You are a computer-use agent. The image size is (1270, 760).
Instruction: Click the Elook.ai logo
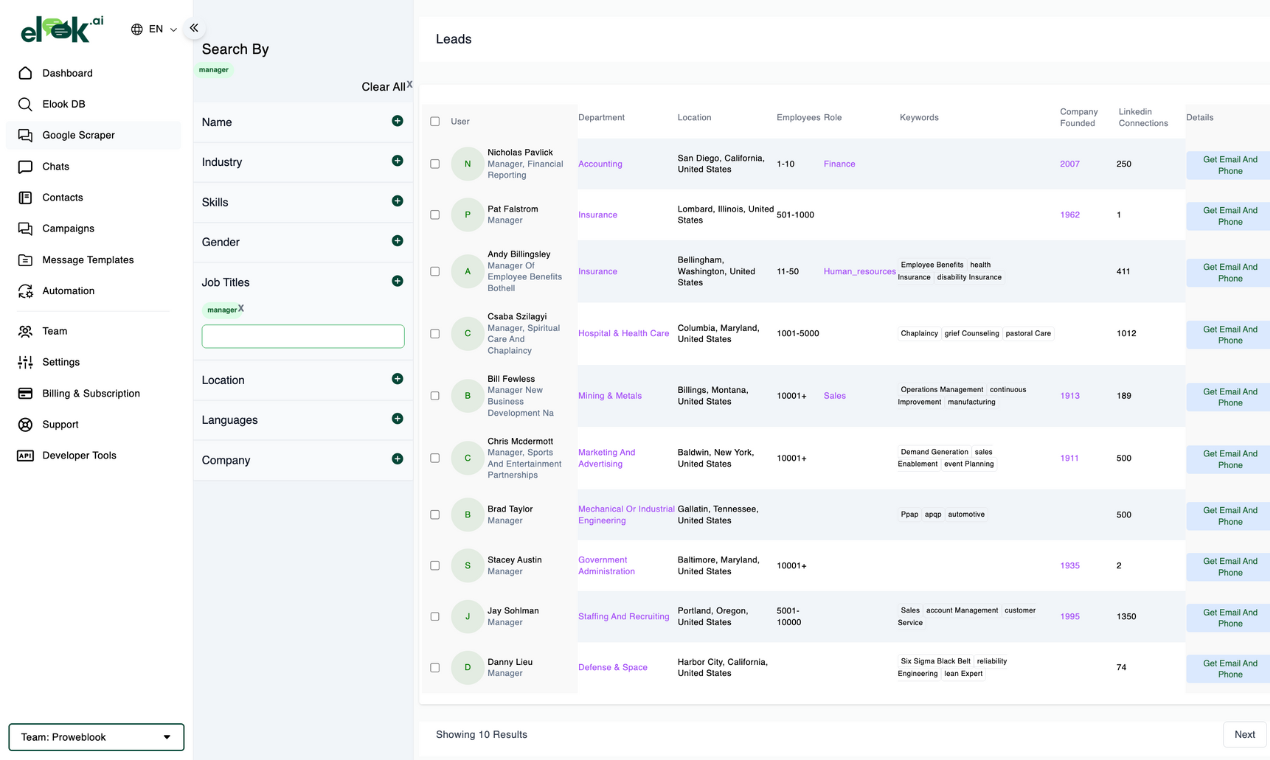(x=62, y=29)
